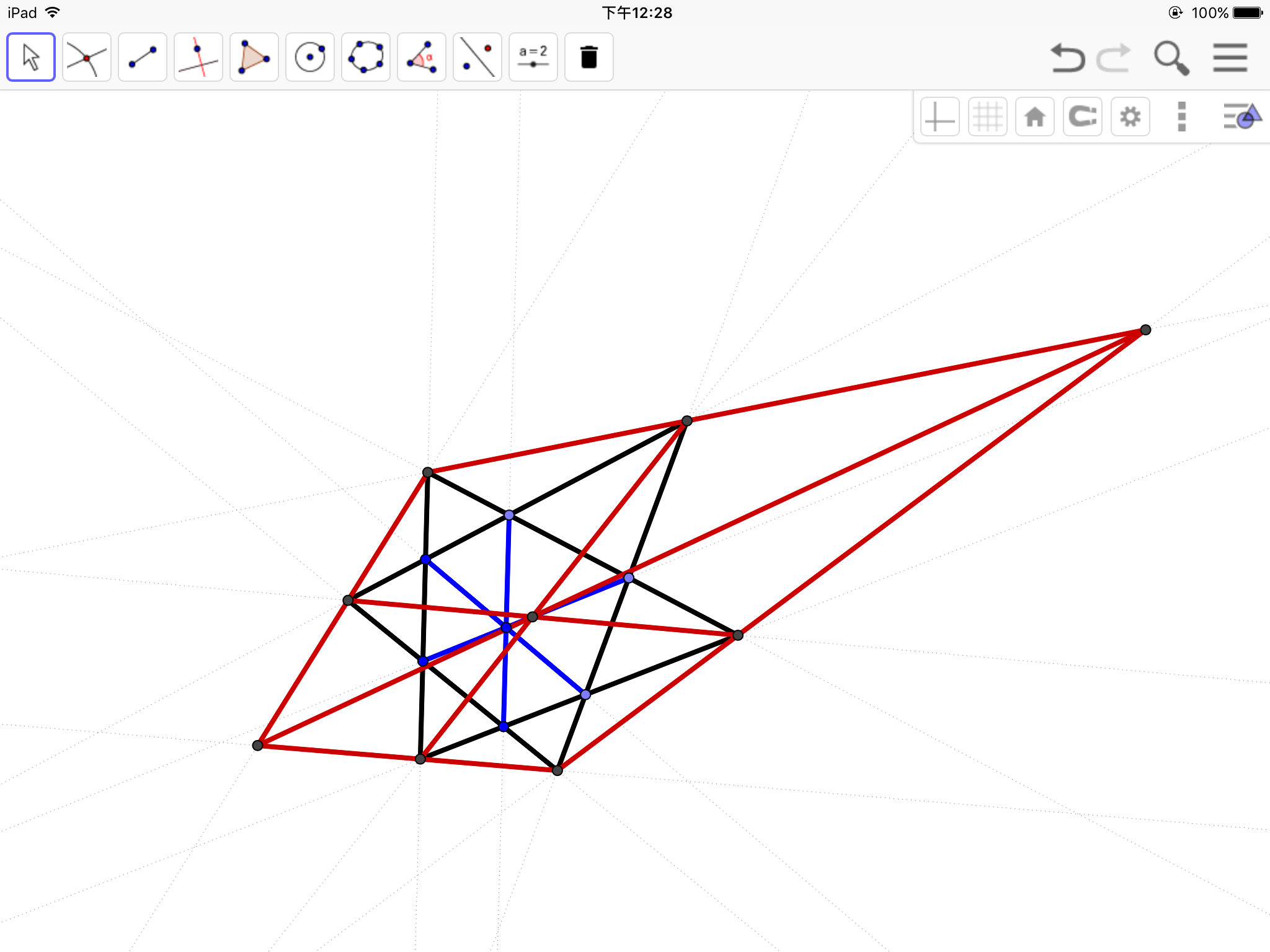
Task: Open graphics settings gear
Action: coord(1130,117)
